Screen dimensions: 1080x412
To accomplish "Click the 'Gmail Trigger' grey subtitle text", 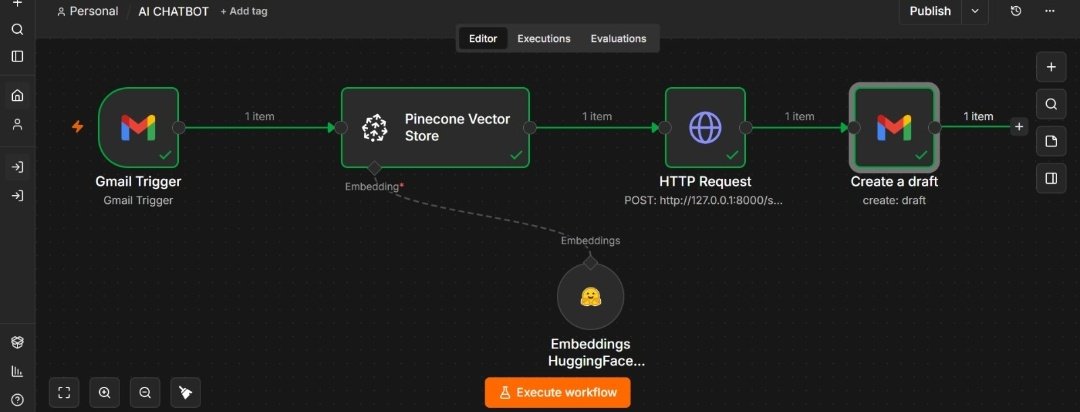I will tap(138, 200).
